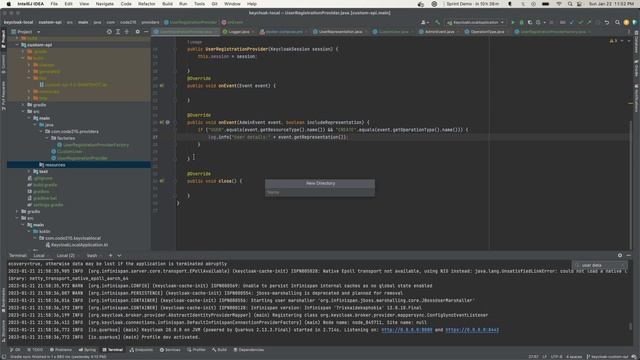
Task: Click the Debug bug icon in toolbar
Action: pyautogui.click(x=521, y=22)
